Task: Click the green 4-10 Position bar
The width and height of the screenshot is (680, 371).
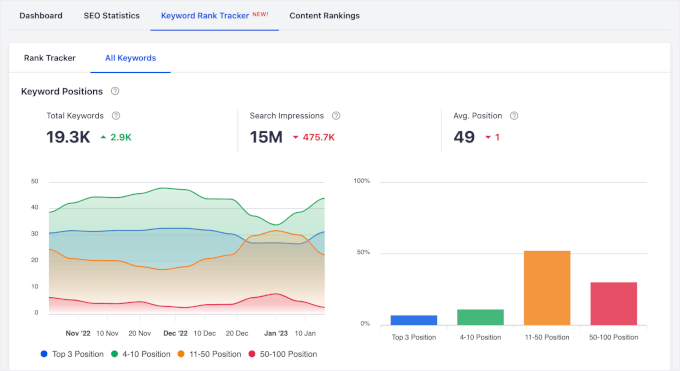Action: click(481, 317)
